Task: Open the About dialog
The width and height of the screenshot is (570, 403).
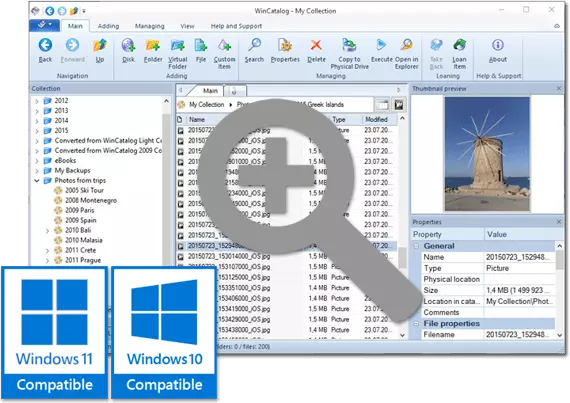Action: click(x=498, y=50)
